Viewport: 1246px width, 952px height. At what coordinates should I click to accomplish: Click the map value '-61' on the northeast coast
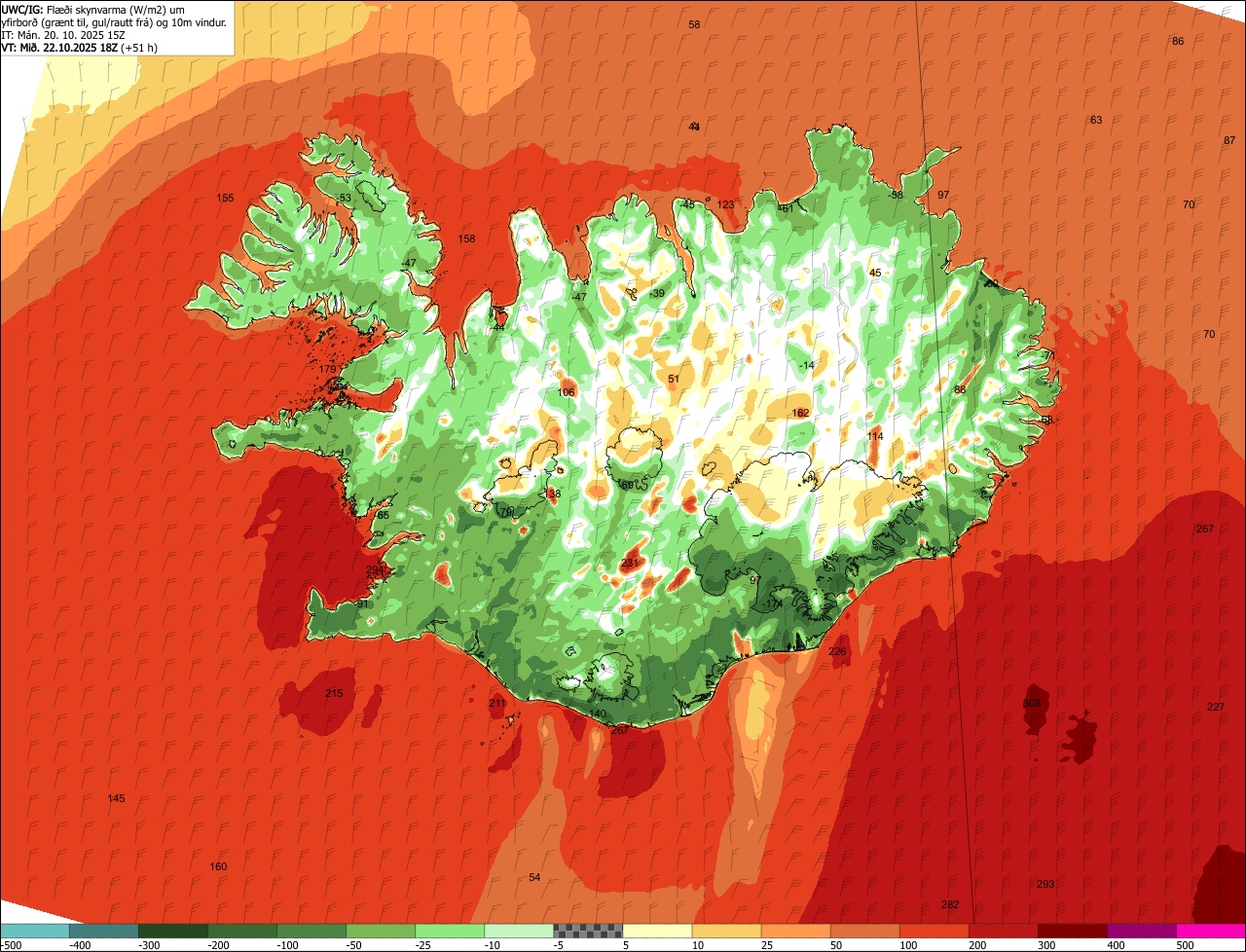click(787, 207)
